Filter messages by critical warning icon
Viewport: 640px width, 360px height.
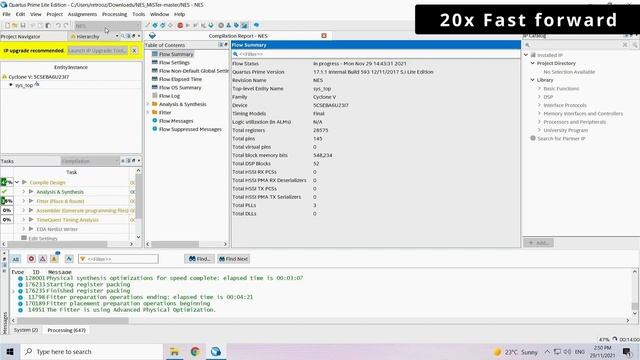click(x=42, y=259)
